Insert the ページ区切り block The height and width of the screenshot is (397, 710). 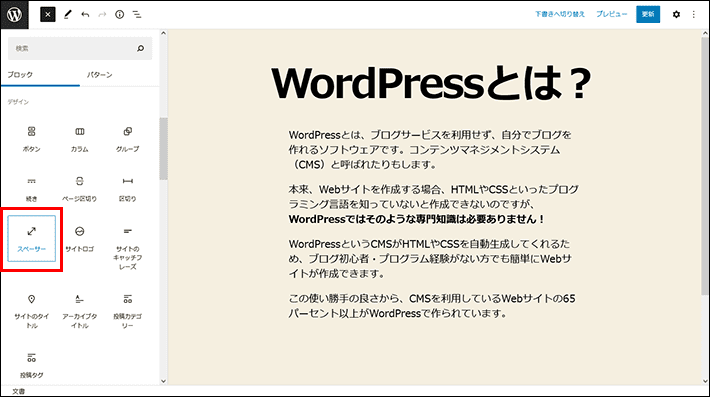click(x=80, y=189)
